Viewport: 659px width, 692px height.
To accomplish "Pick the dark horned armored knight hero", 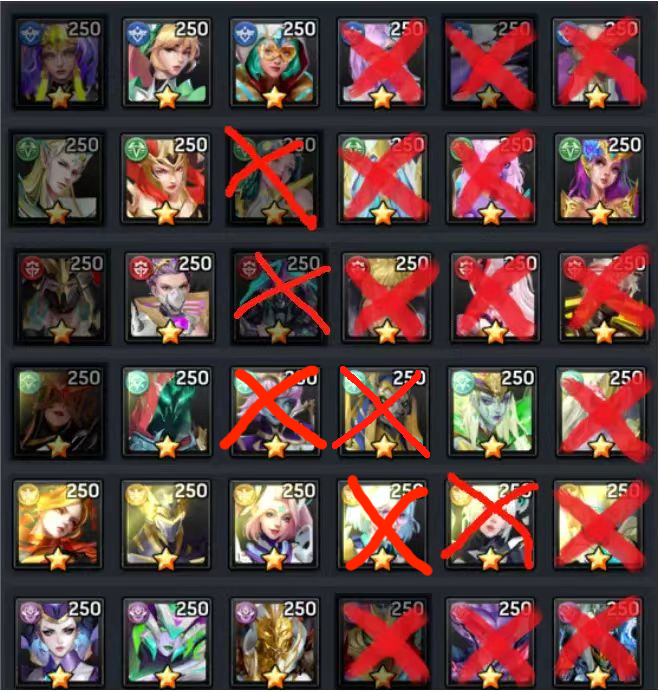I will coord(61,297).
